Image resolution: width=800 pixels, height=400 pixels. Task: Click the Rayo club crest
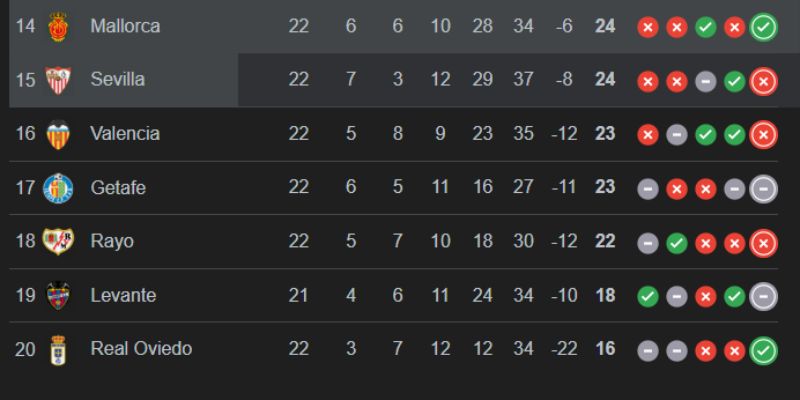pyautogui.click(x=57, y=242)
